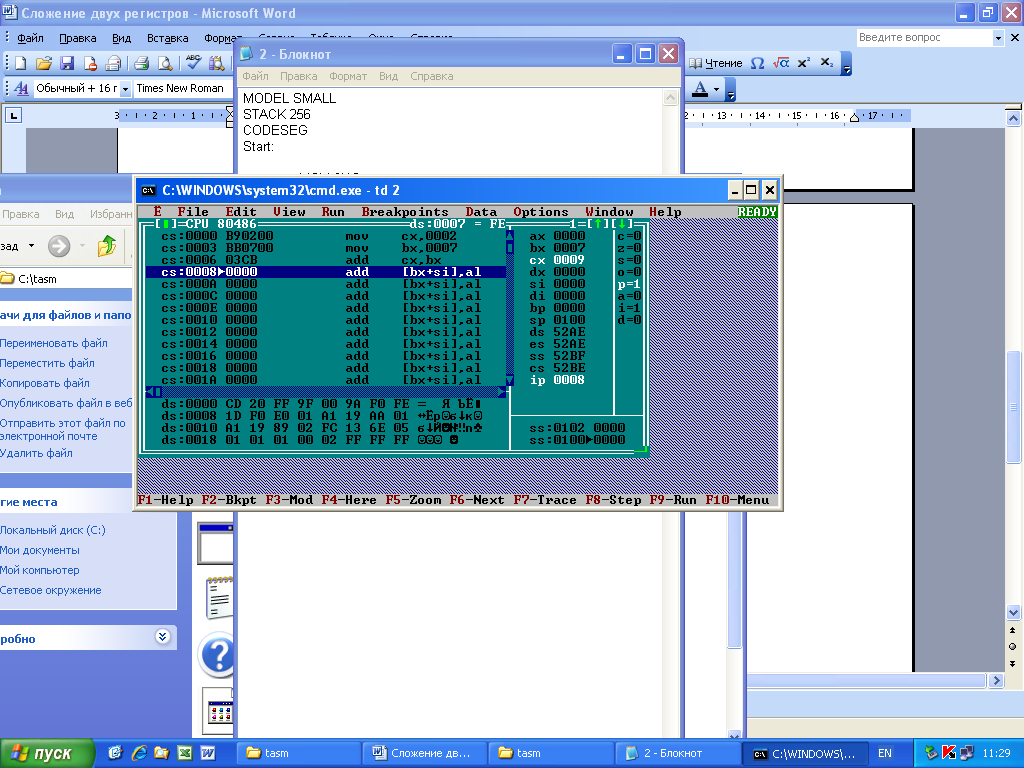Open Options menu in Turbo Debugger
This screenshot has width=1024, height=768.
point(541,212)
